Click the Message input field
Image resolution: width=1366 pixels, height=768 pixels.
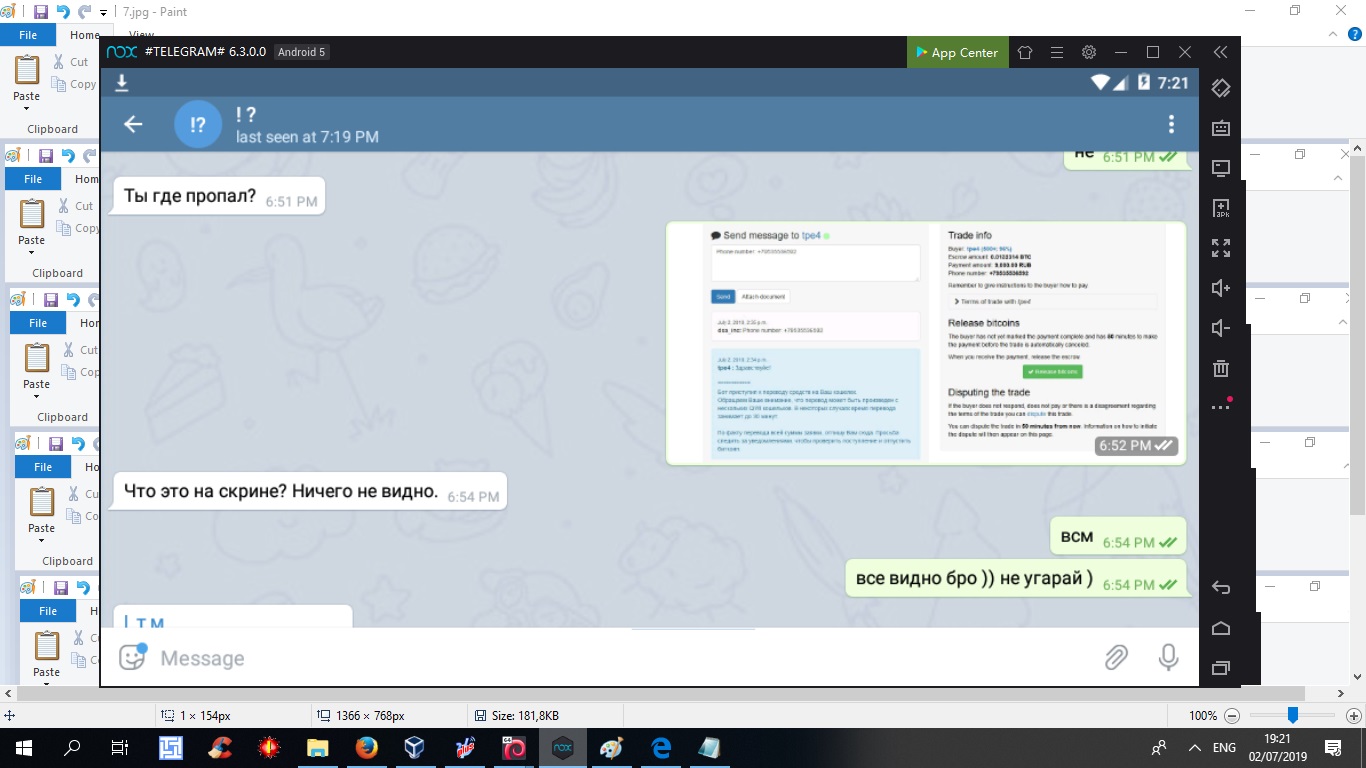click(620, 658)
